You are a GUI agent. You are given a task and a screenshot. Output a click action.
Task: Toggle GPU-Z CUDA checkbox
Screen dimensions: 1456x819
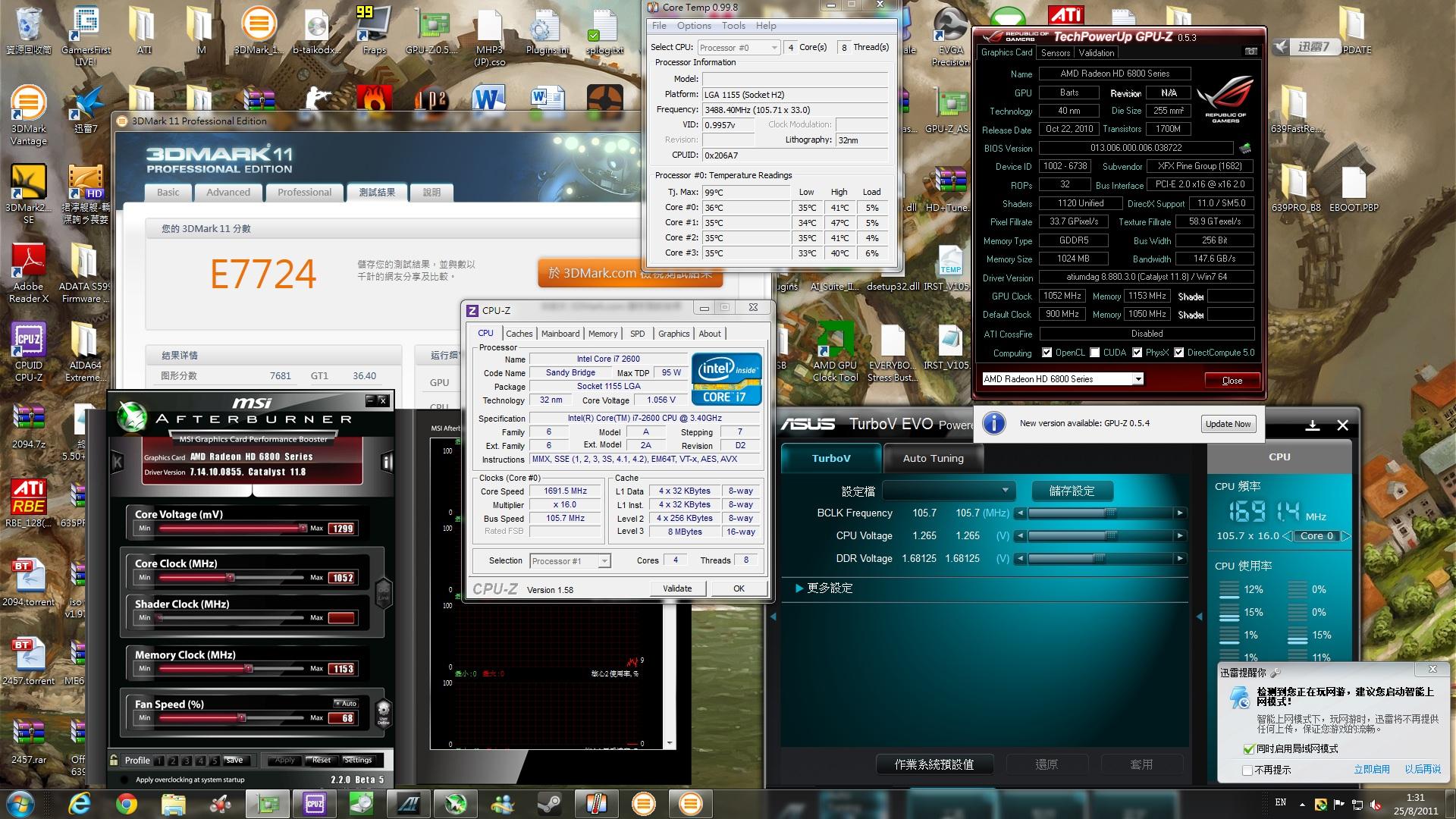1094,353
